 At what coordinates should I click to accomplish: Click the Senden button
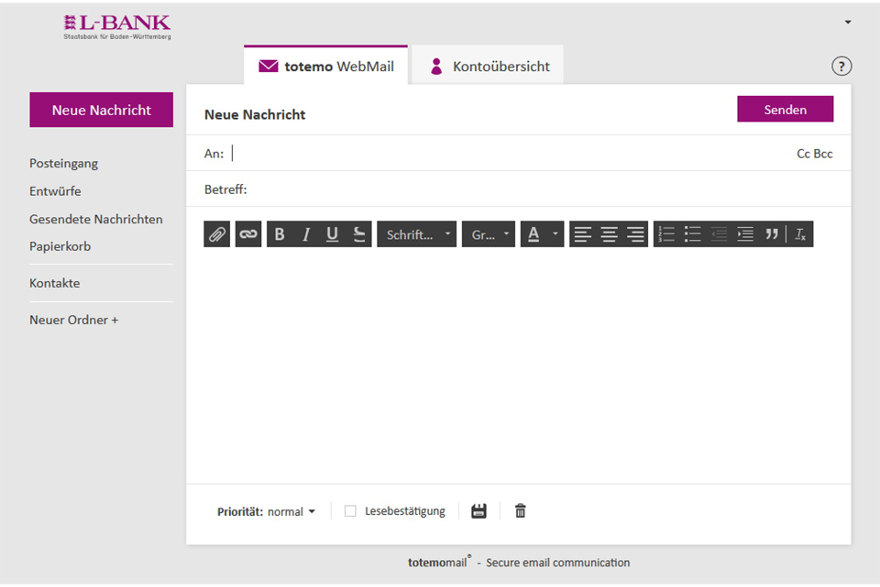(785, 109)
